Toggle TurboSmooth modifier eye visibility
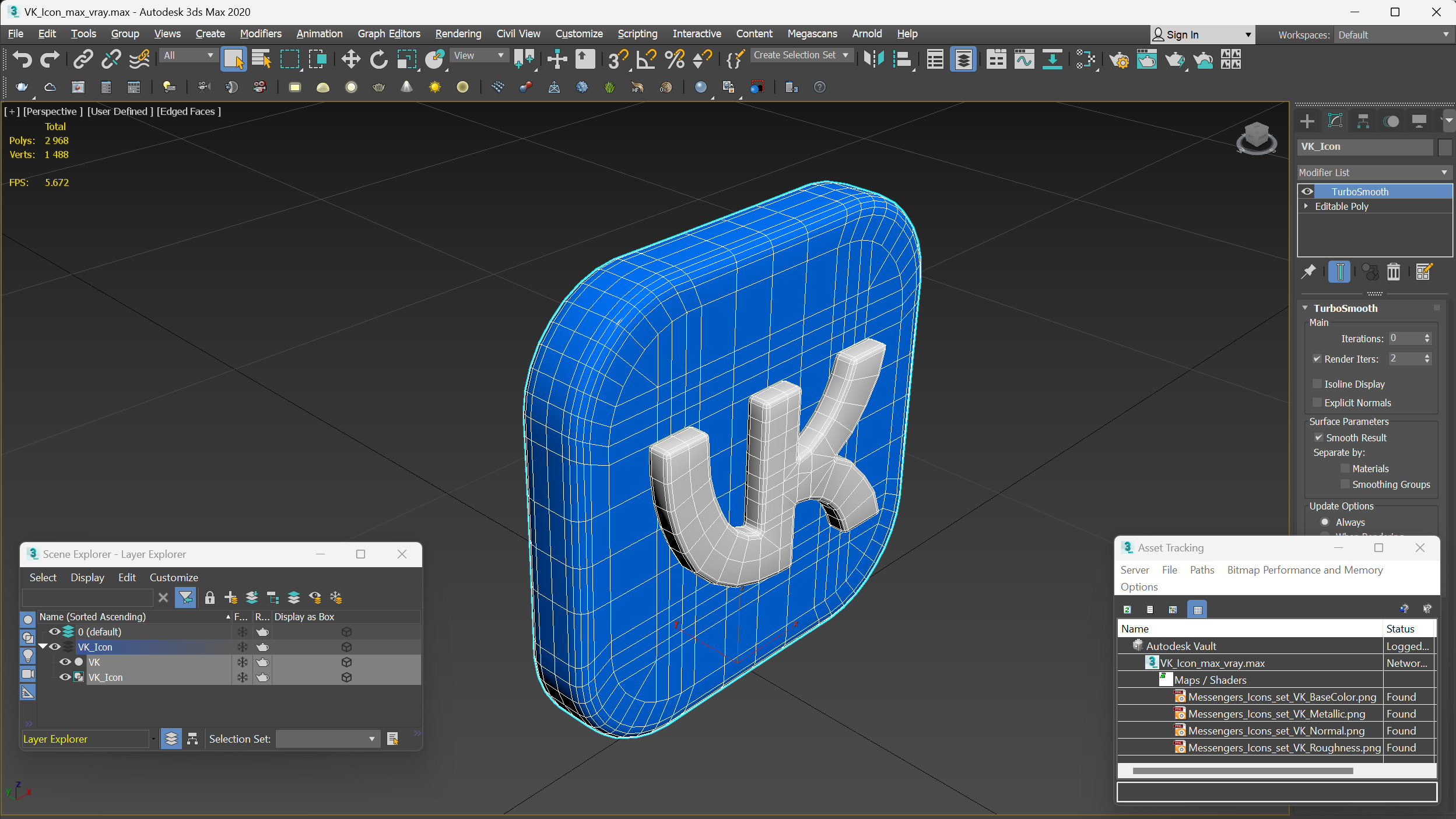 (x=1307, y=192)
